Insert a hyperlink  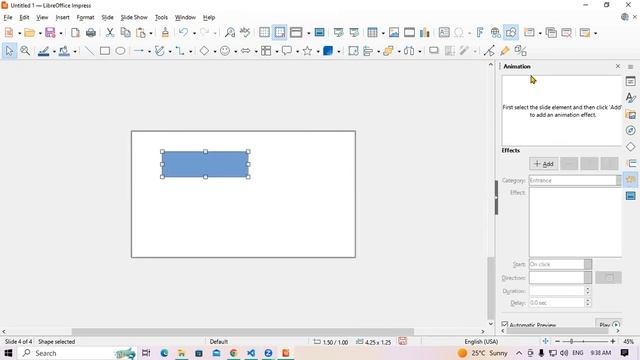click(x=496, y=33)
